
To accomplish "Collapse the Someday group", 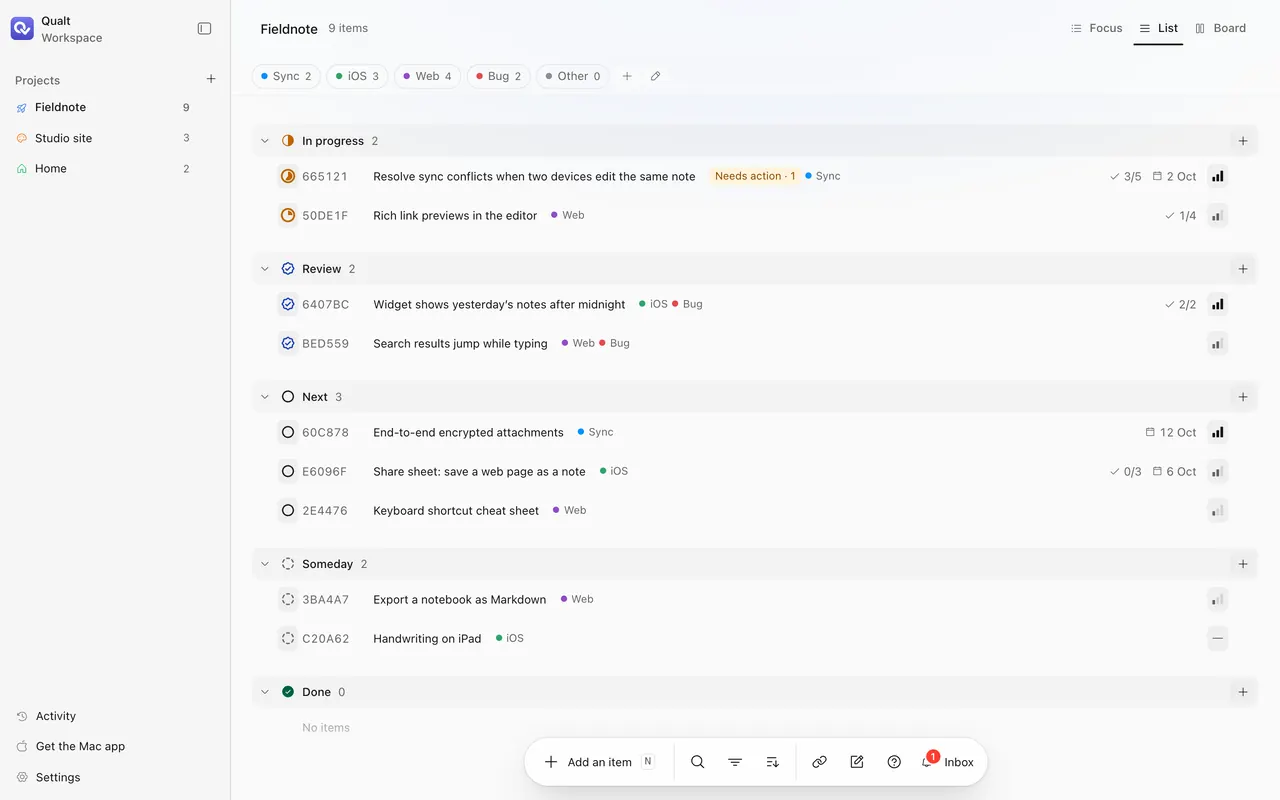I will pos(265,564).
